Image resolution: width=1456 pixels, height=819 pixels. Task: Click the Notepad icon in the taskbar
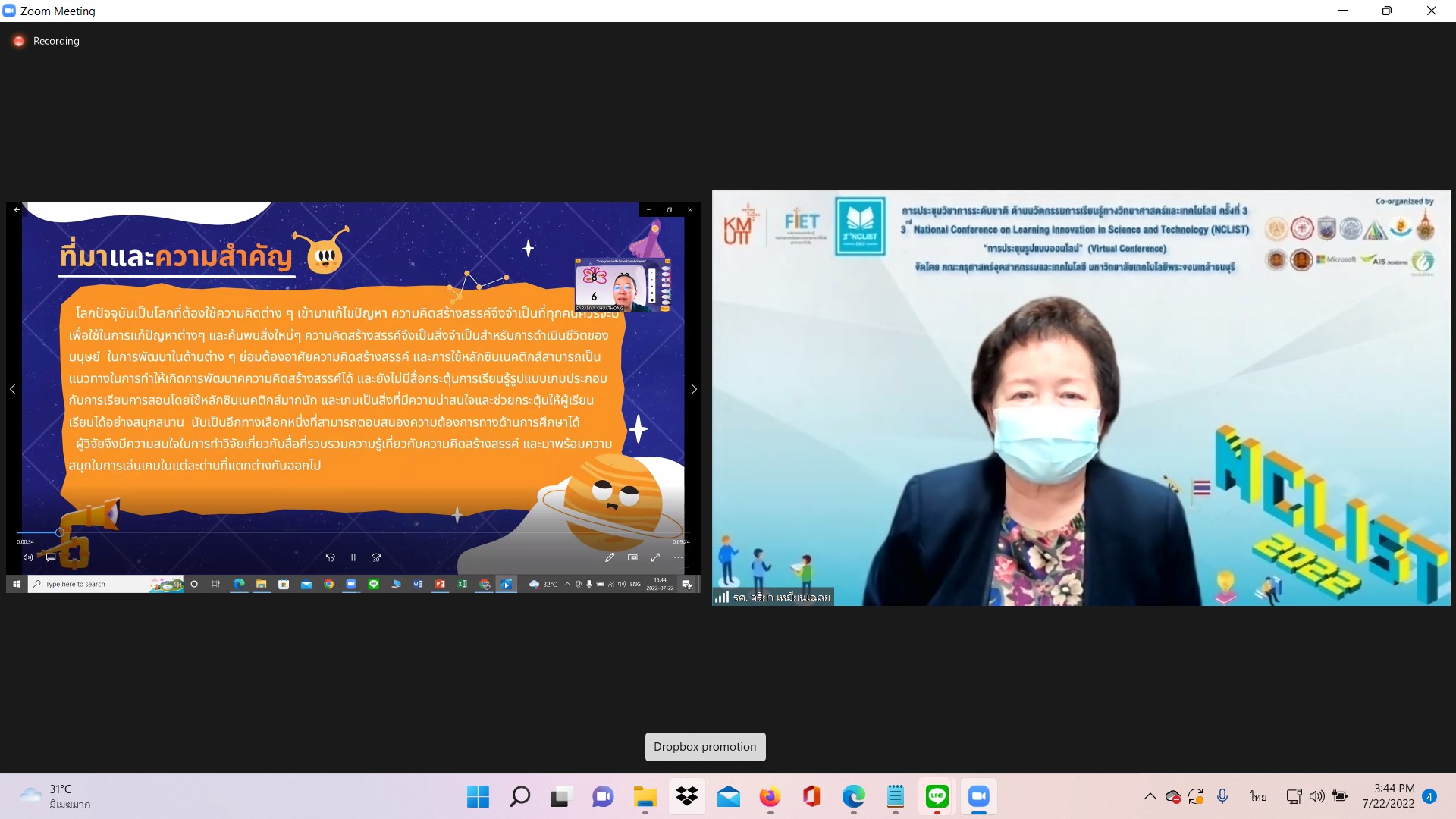pyautogui.click(x=896, y=796)
